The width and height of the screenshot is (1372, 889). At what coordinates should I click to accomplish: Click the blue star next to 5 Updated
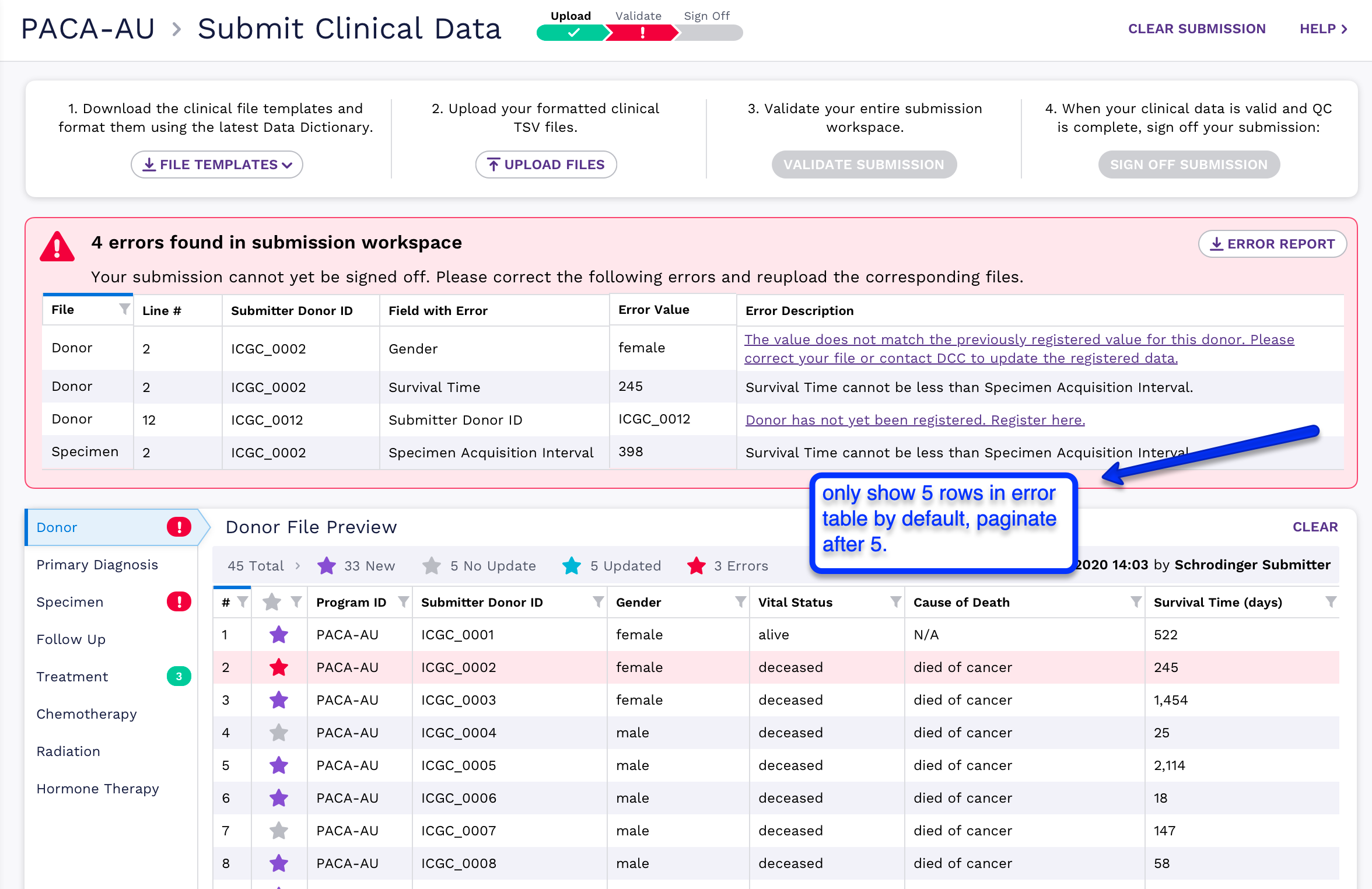click(x=572, y=565)
